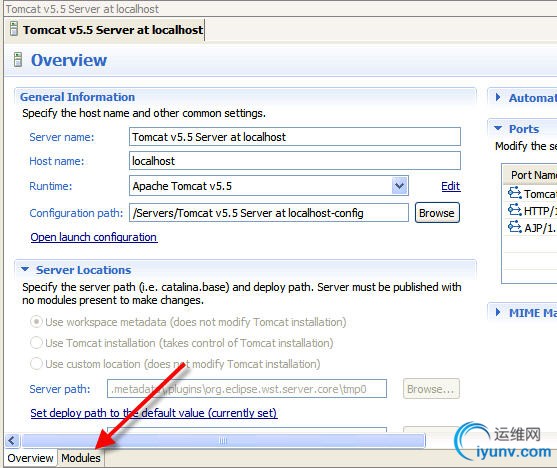The image size is (557, 468).
Task: Click the horizontal scrollbar left arrow
Action: point(12,441)
